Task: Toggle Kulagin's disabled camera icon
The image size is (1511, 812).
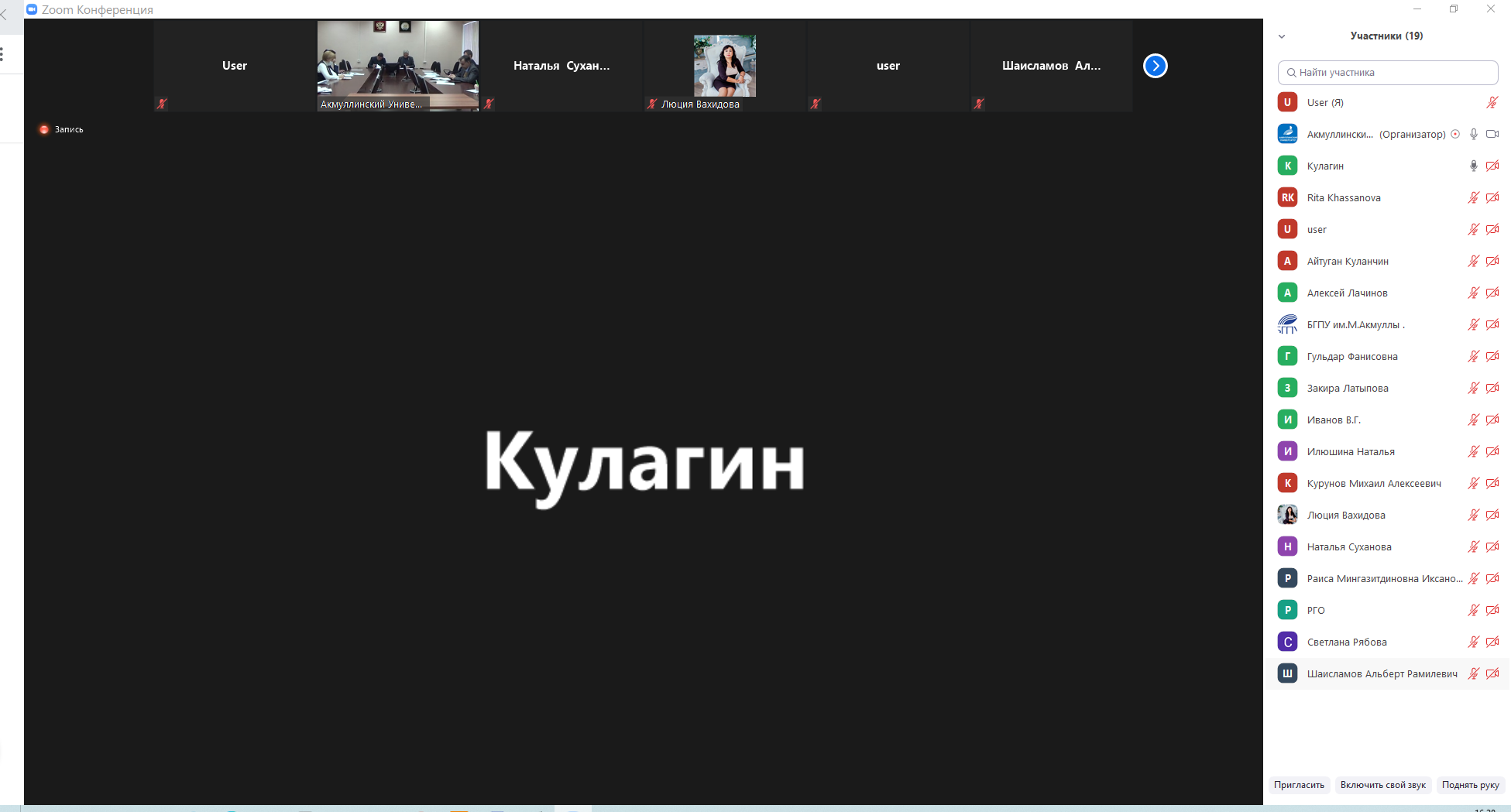Action: 1492,166
